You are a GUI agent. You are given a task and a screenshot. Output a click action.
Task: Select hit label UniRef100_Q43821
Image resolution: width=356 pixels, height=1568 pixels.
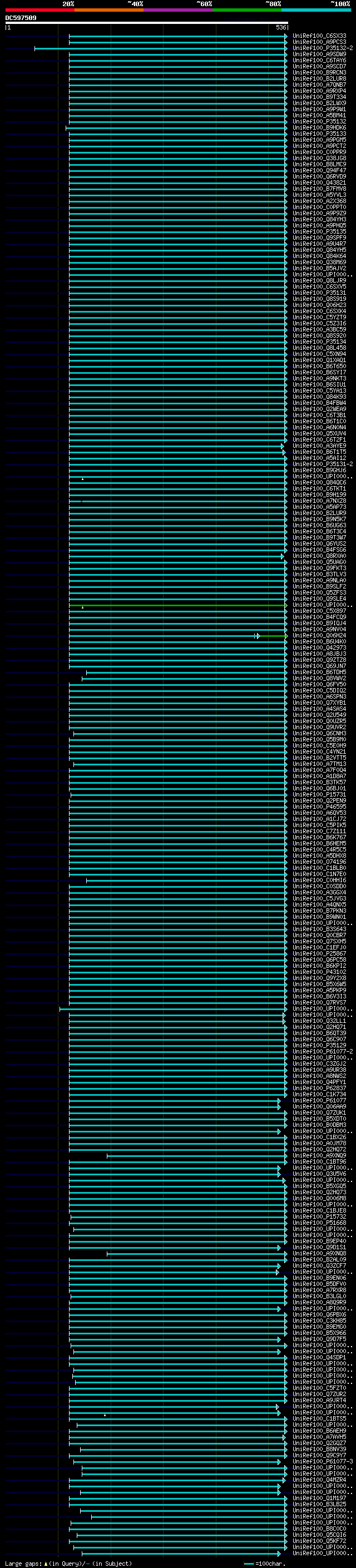319,182
